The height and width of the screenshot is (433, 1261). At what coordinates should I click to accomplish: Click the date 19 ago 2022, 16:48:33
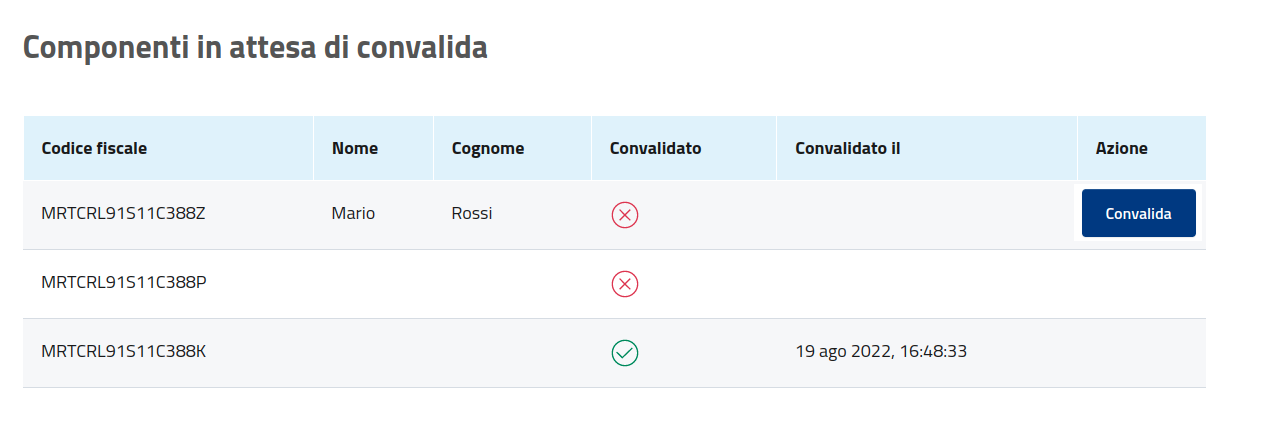point(881,351)
